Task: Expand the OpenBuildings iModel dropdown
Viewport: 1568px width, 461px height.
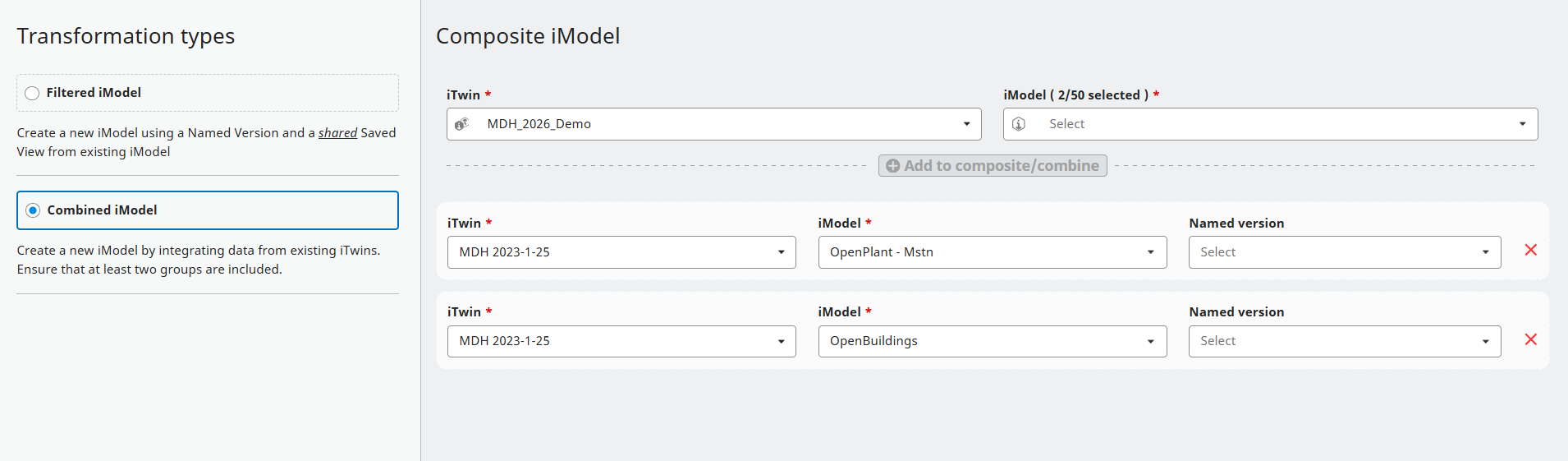Action: click(x=1150, y=341)
